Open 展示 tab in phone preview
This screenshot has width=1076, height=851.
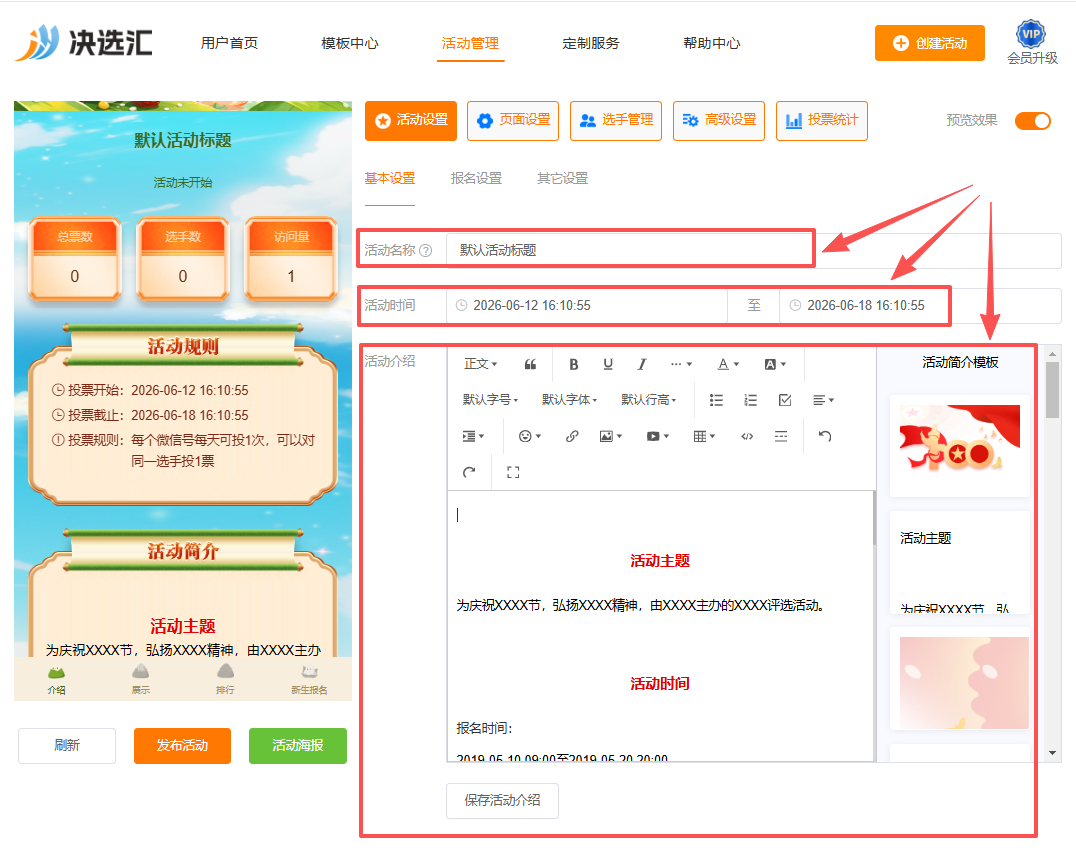[141, 679]
